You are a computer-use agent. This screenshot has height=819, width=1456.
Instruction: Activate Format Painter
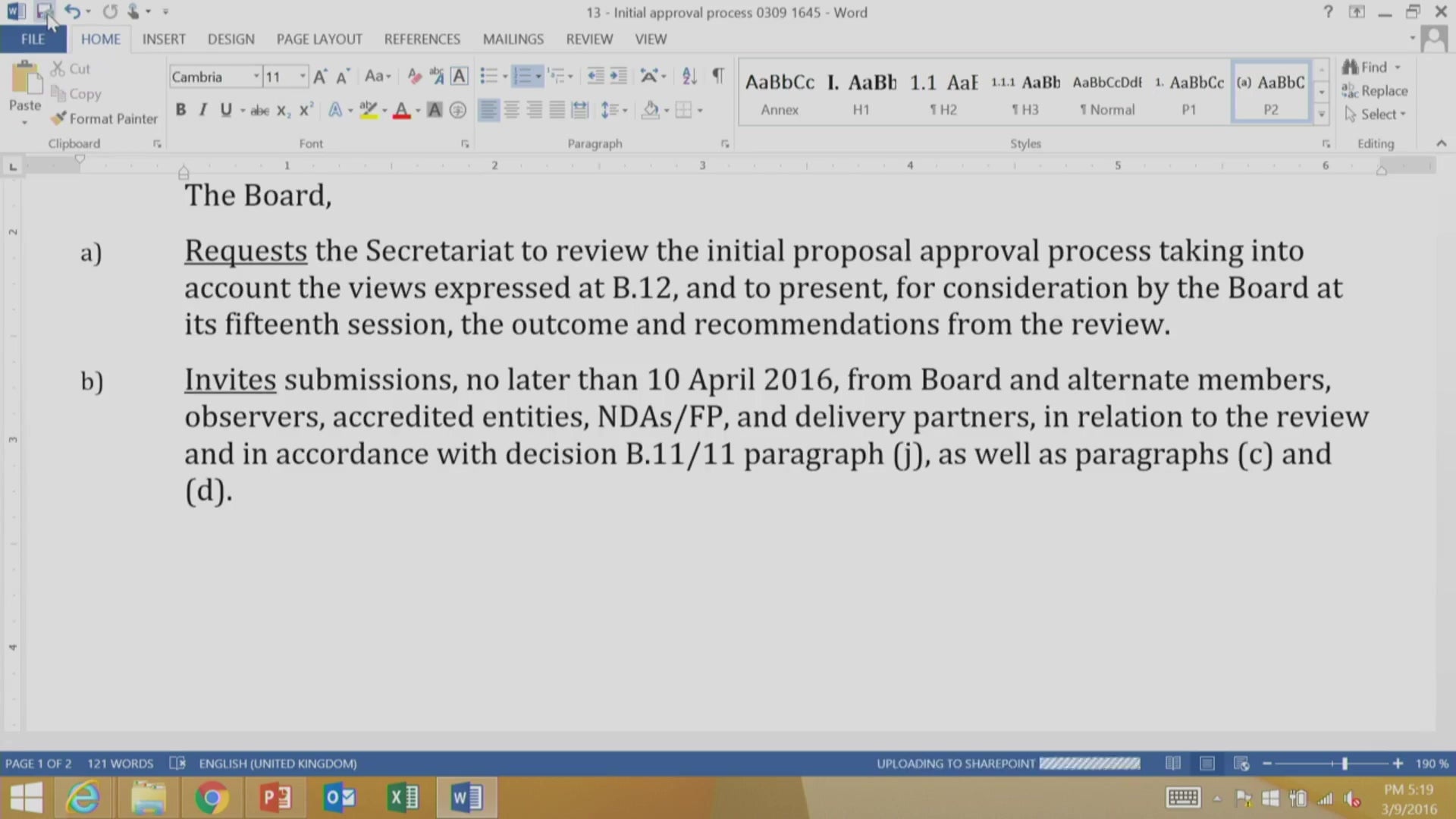(104, 118)
